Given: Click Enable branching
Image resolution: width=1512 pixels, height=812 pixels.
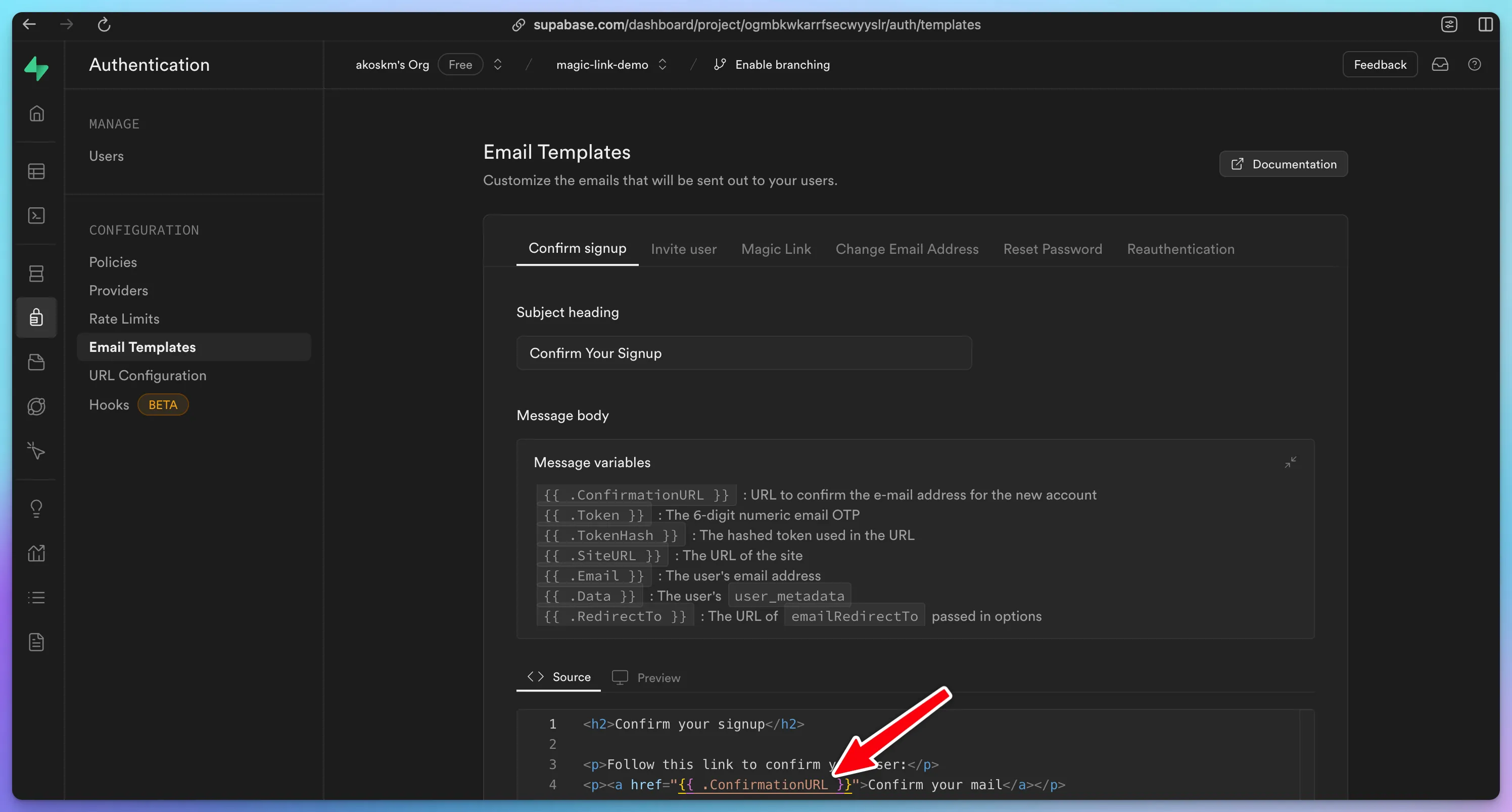Looking at the screenshot, I should pyautogui.click(x=771, y=65).
